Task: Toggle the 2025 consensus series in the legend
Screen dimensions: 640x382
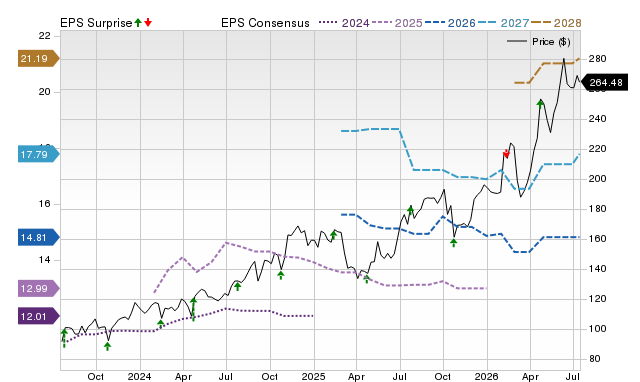Action: pyautogui.click(x=397, y=23)
